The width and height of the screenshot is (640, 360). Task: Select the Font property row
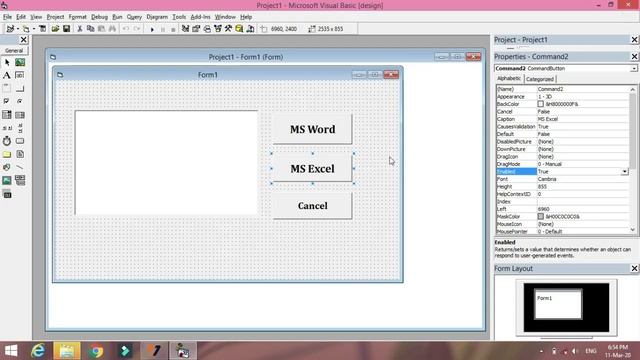(562, 179)
